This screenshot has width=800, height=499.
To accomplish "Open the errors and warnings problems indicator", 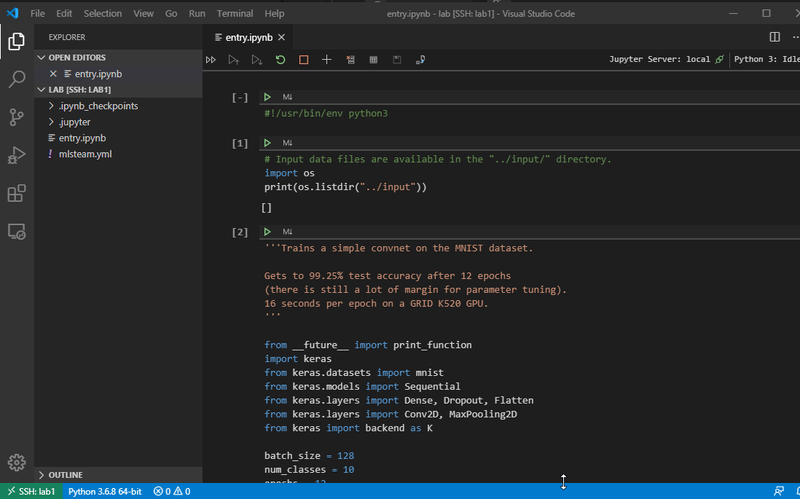I will [172, 491].
